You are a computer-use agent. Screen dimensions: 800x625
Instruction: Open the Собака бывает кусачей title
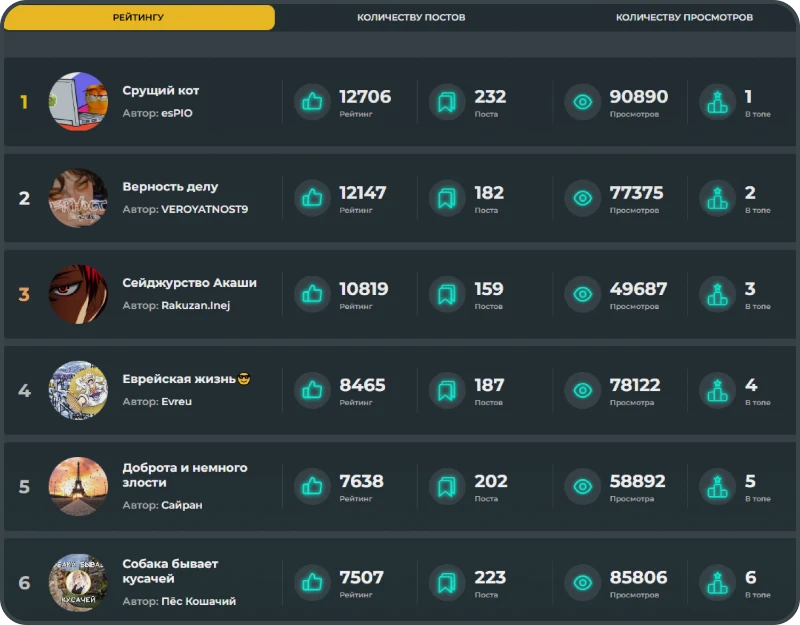(170, 571)
